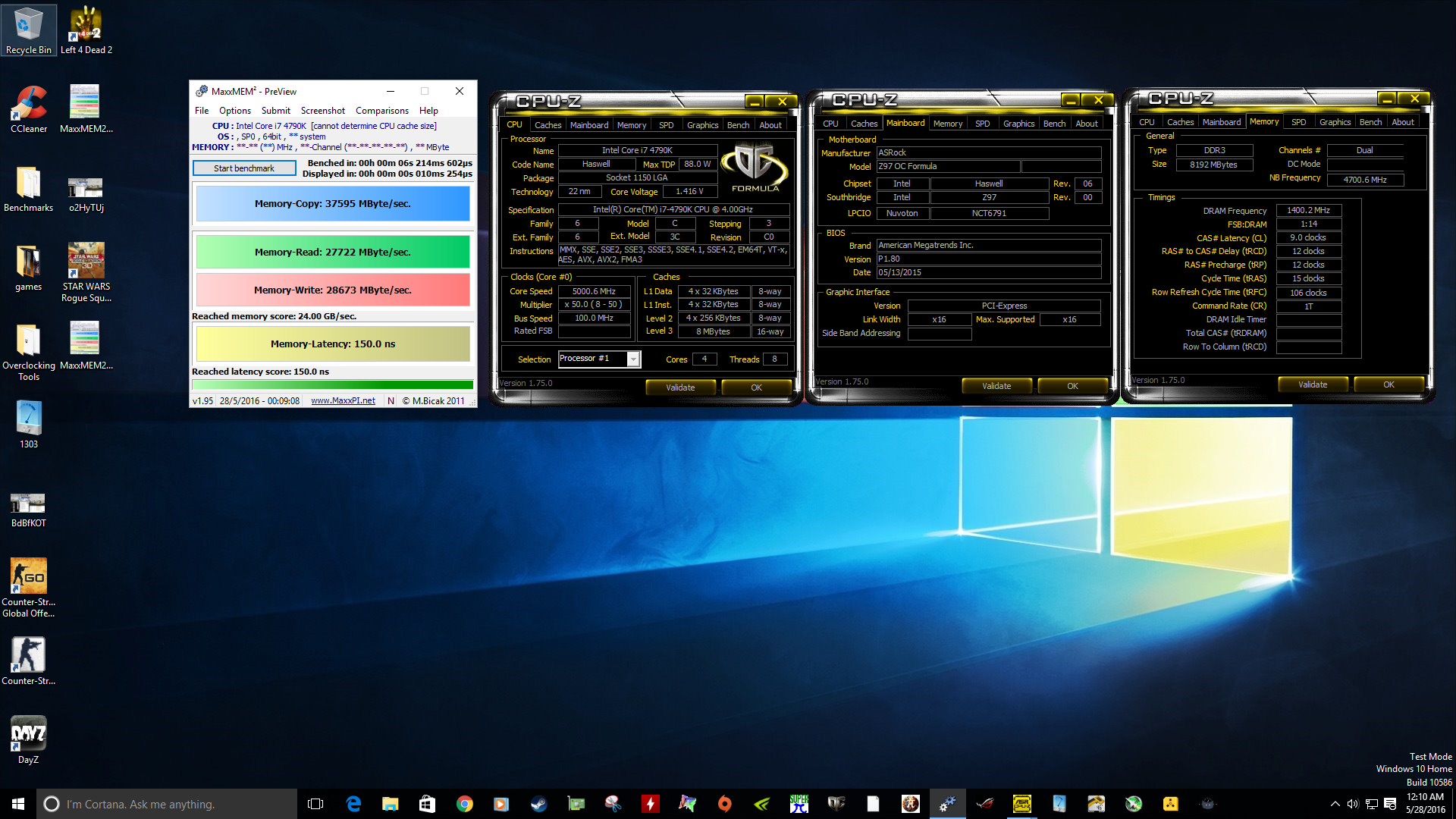Select CPU tab in third CPU-Z window
1456x819 pixels.
point(1147,122)
